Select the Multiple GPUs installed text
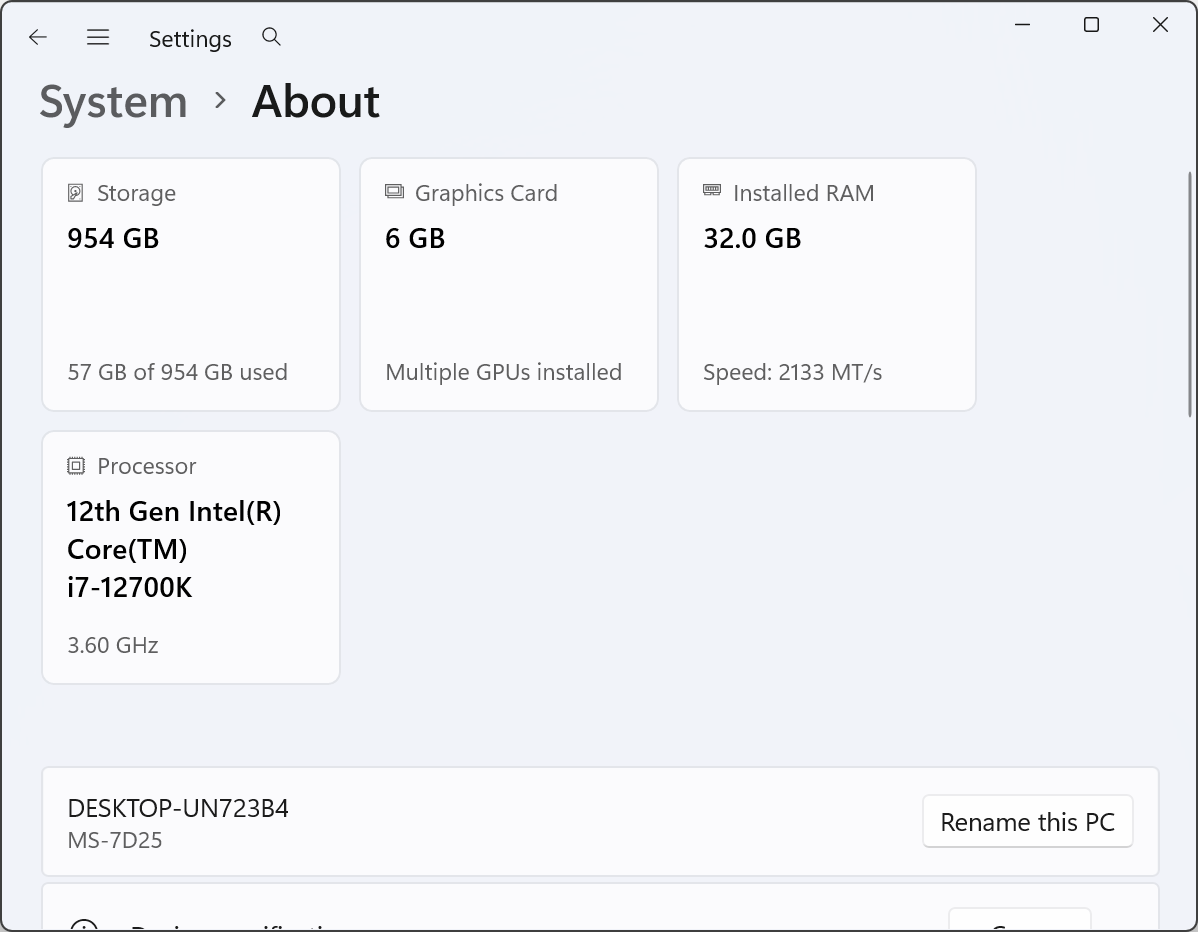Image resolution: width=1198 pixels, height=932 pixels. [503, 372]
